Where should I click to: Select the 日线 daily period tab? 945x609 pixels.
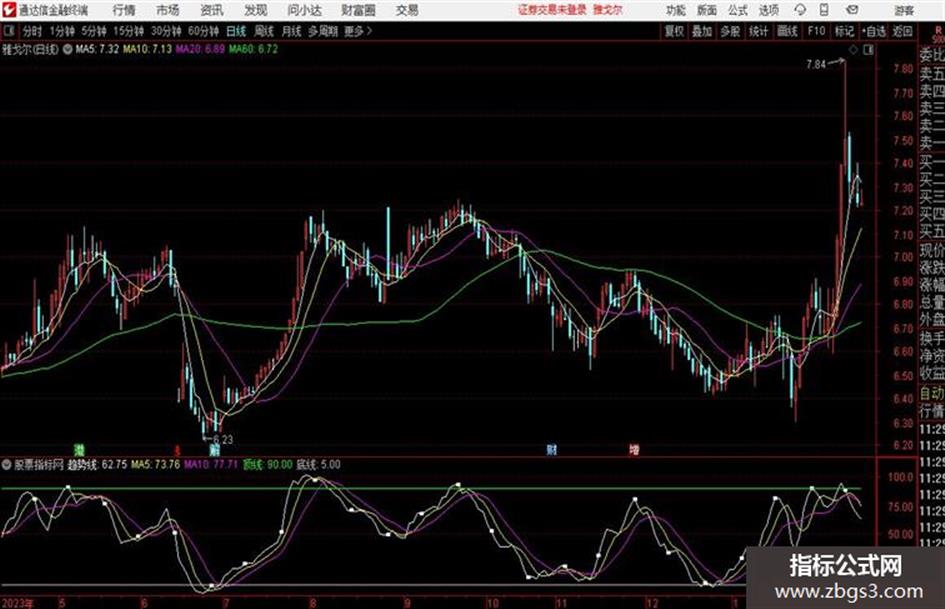(236, 31)
